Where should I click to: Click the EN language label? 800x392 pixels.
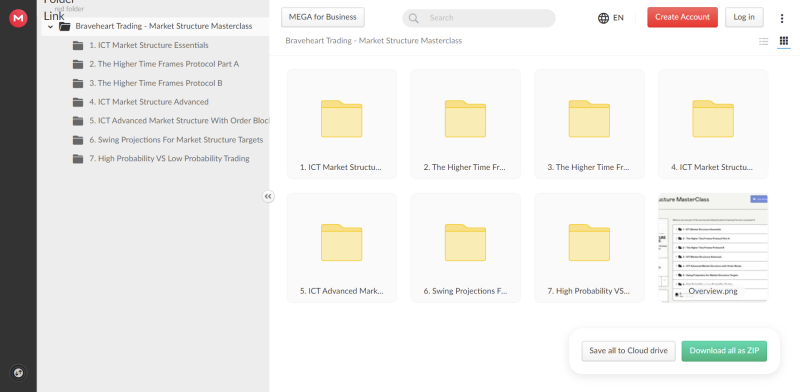click(618, 18)
